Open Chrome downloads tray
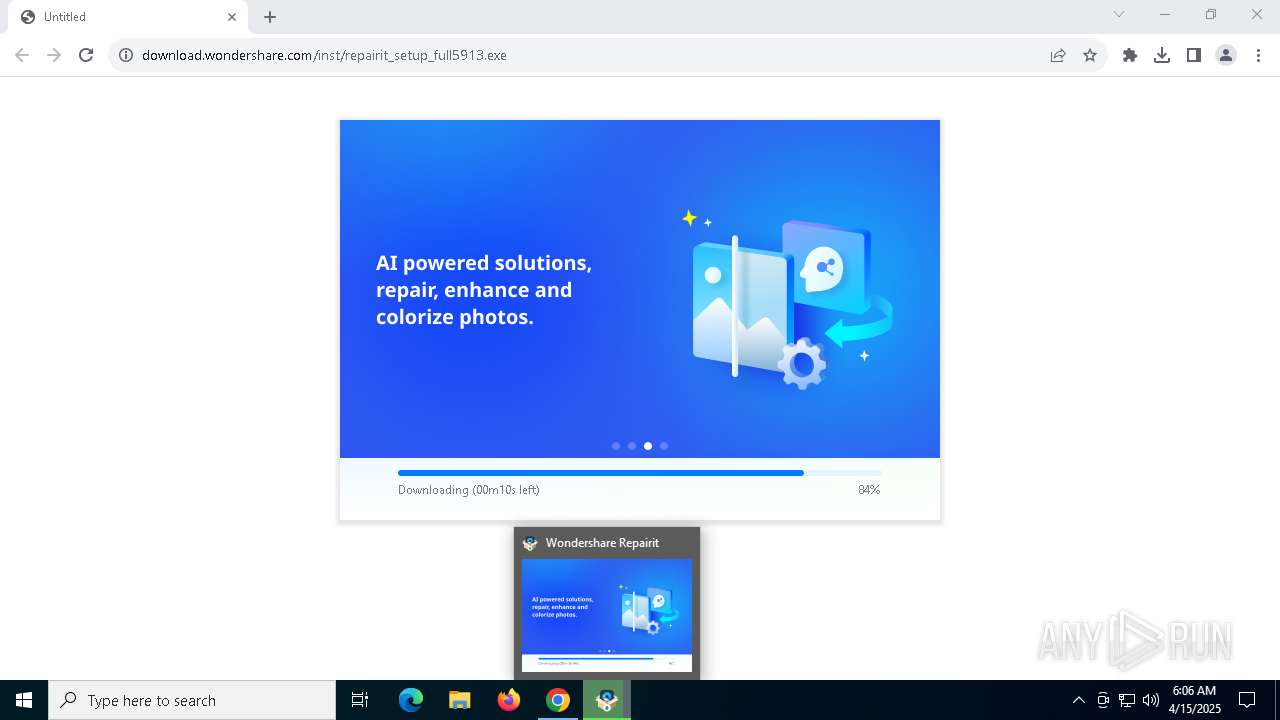The height and width of the screenshot is (720, 1280). tap(1162, 55)
